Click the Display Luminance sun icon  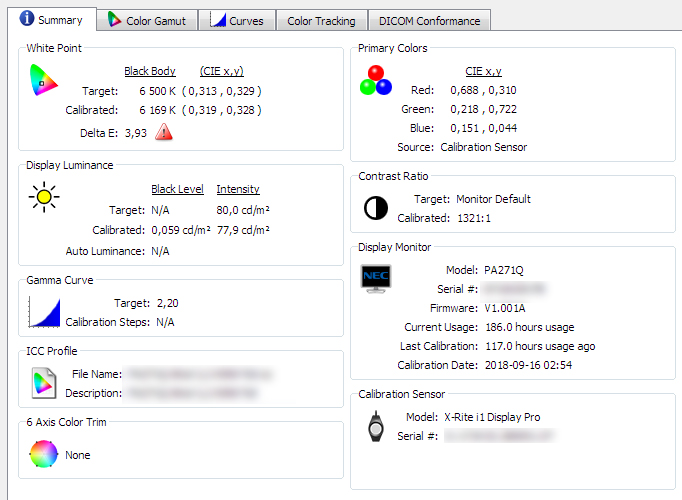tap(44, 196)
